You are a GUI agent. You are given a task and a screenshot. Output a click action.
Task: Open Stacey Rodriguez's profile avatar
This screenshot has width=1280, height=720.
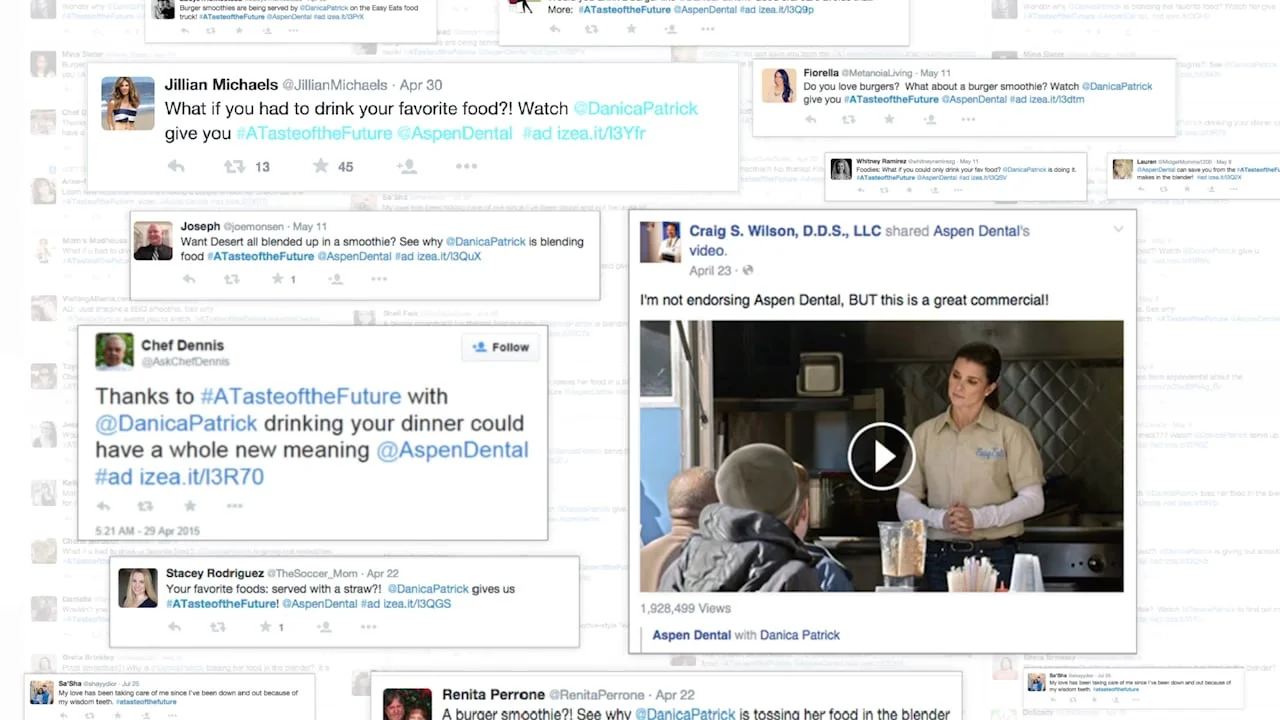pyautogui.click(x=138, y=588)
